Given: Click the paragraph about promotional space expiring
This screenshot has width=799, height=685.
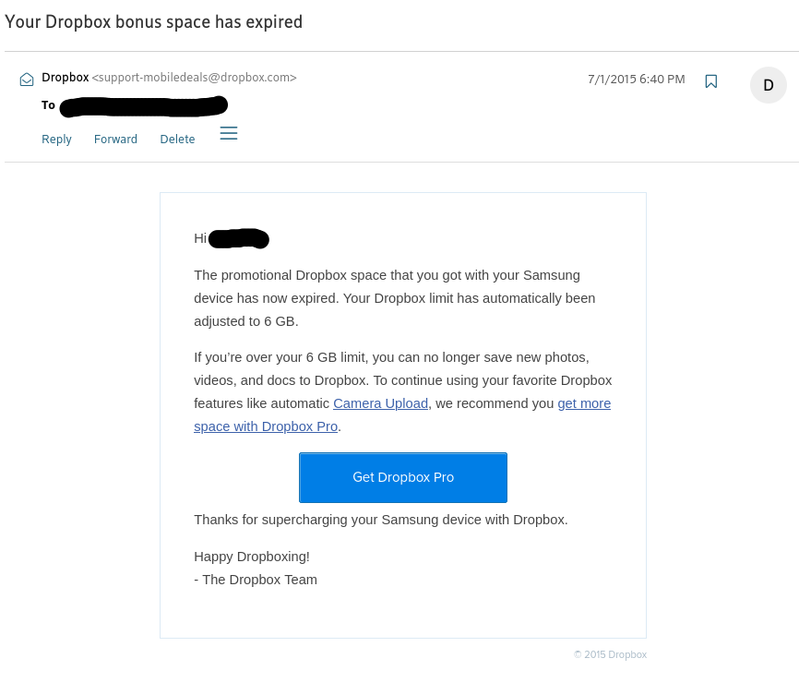Looking at the screenshot, I should tap(394, 298).
